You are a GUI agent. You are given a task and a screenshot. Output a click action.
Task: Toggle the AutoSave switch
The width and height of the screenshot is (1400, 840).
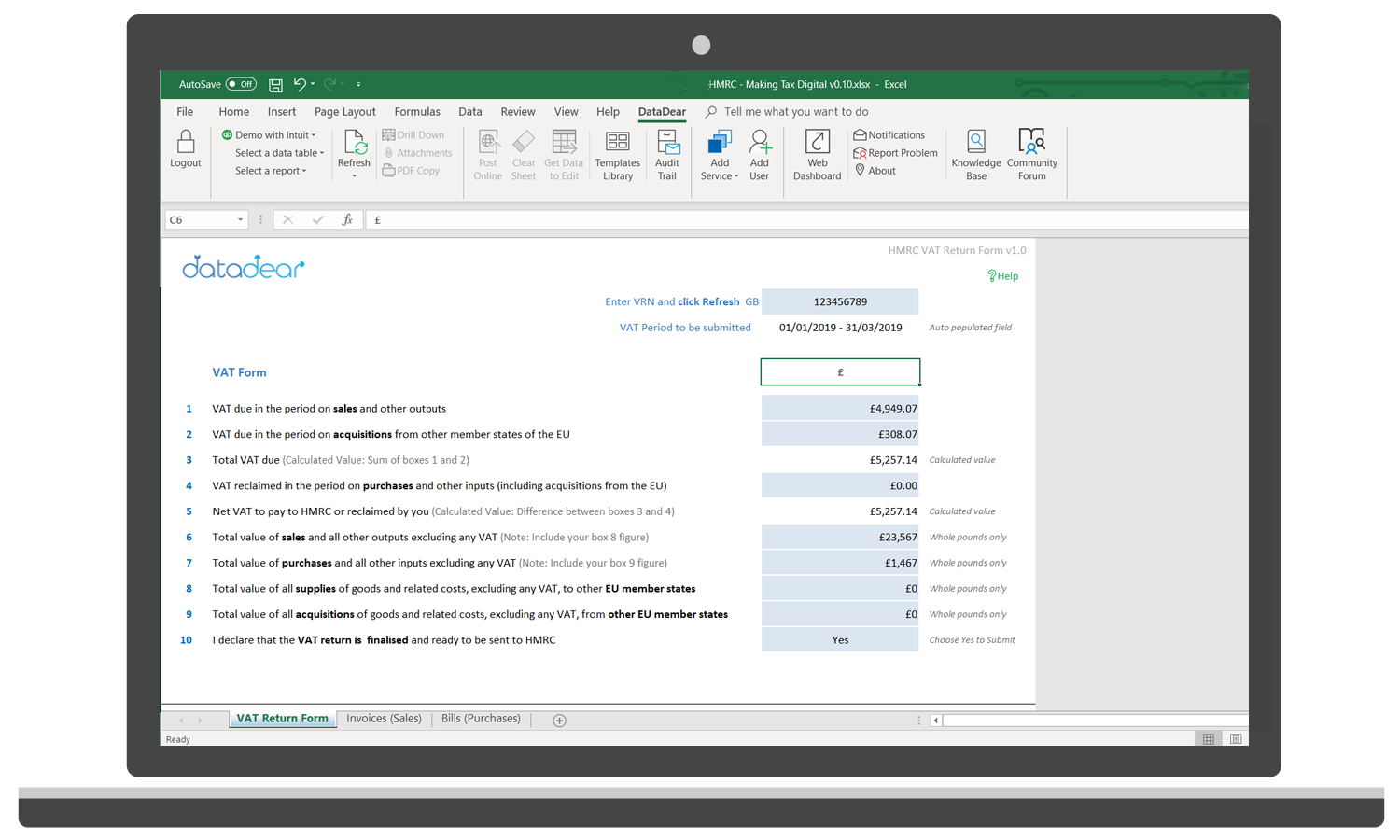pyautogui.click(x=241, y=84)
